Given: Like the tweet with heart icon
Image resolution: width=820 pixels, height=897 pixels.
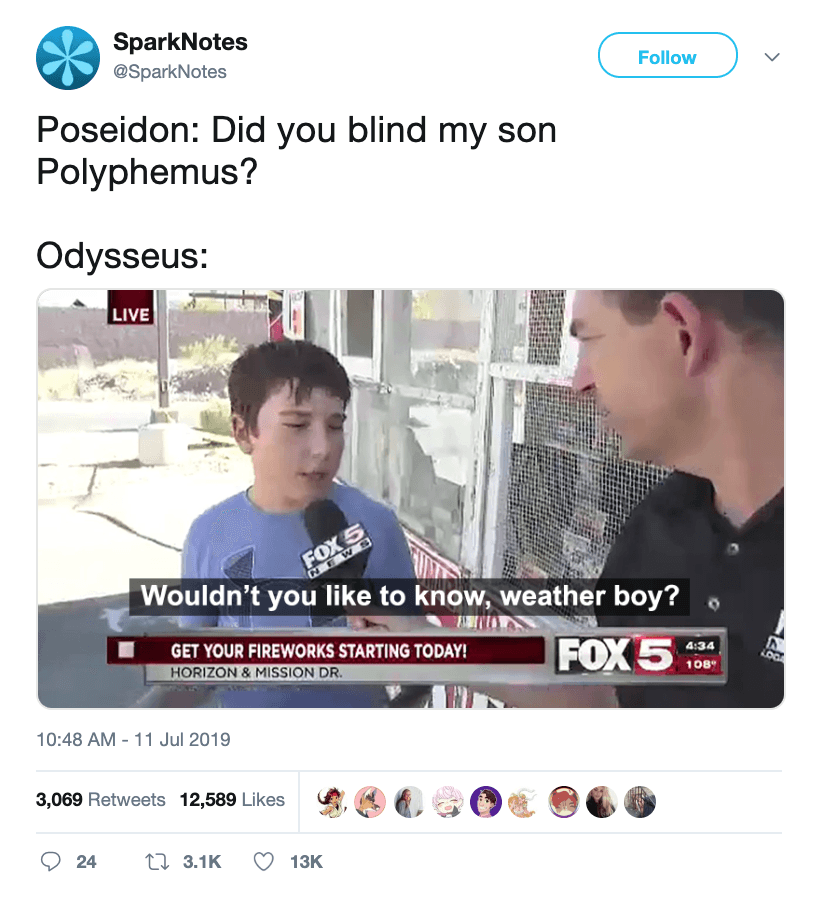Looking at the screenshot, I should click(263, 862).
